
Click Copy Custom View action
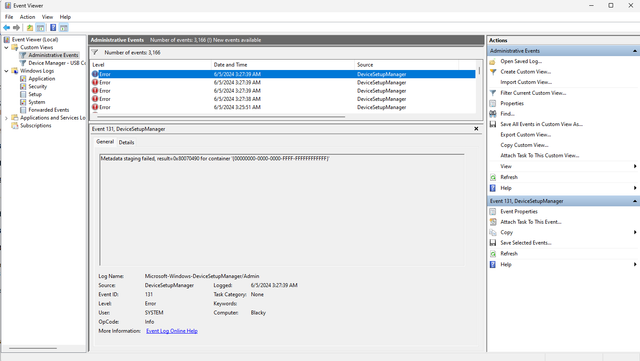524,145
